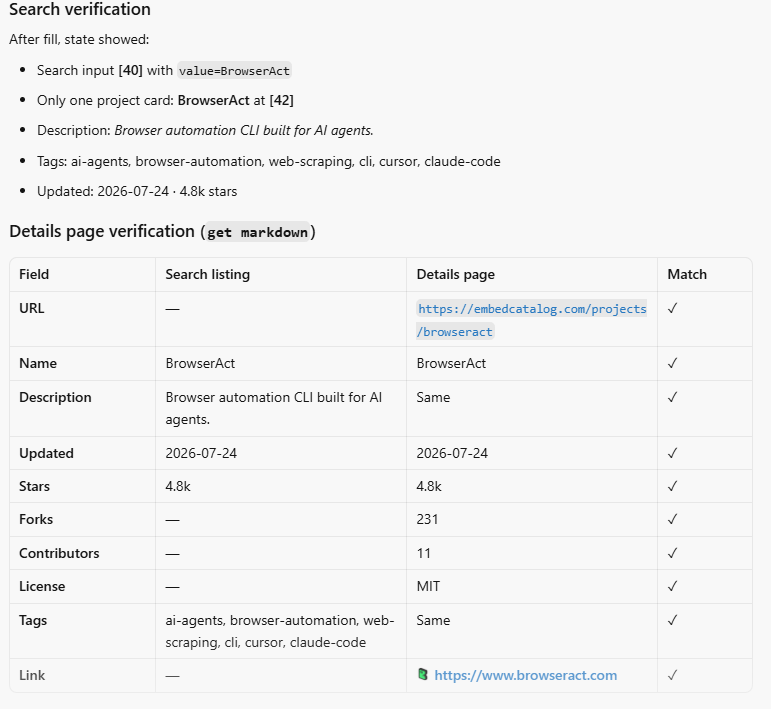The width and height of the screenshot is (771, 709).
Task: Select the 'Details page verification' heading text
Action: [x=102, y=231]
